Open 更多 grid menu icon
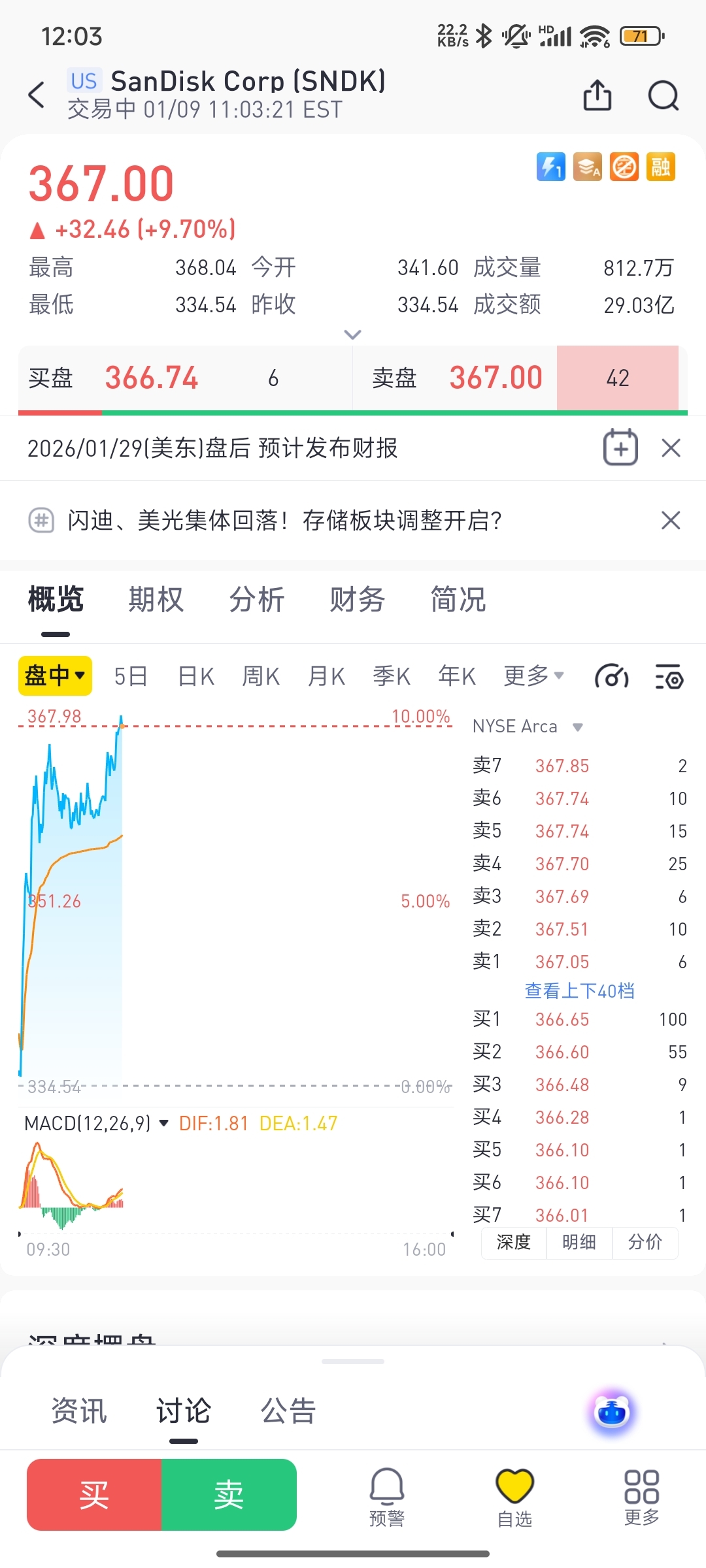Image resolution: width=706 pixels, height=1568 pixels. pyautogui.click(x=641, y=1496)
